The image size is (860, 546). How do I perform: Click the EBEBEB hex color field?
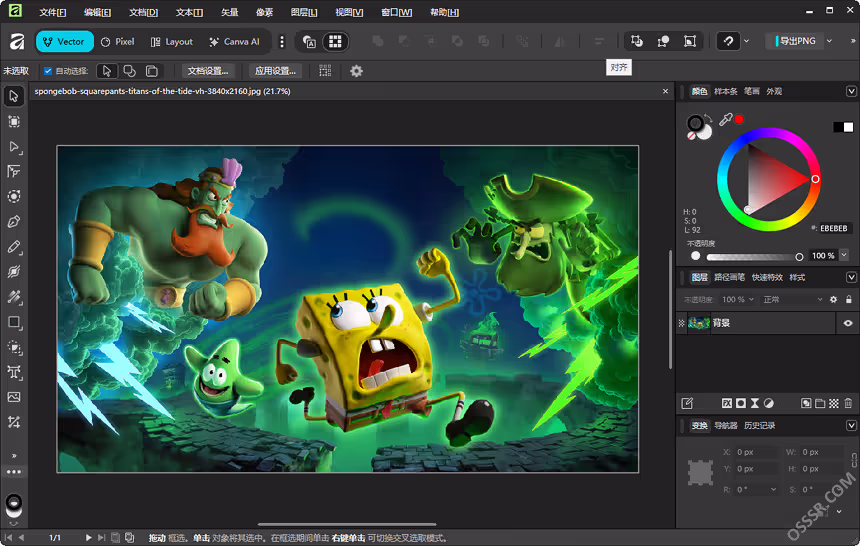pyautogui.click(x=834, y=228)
